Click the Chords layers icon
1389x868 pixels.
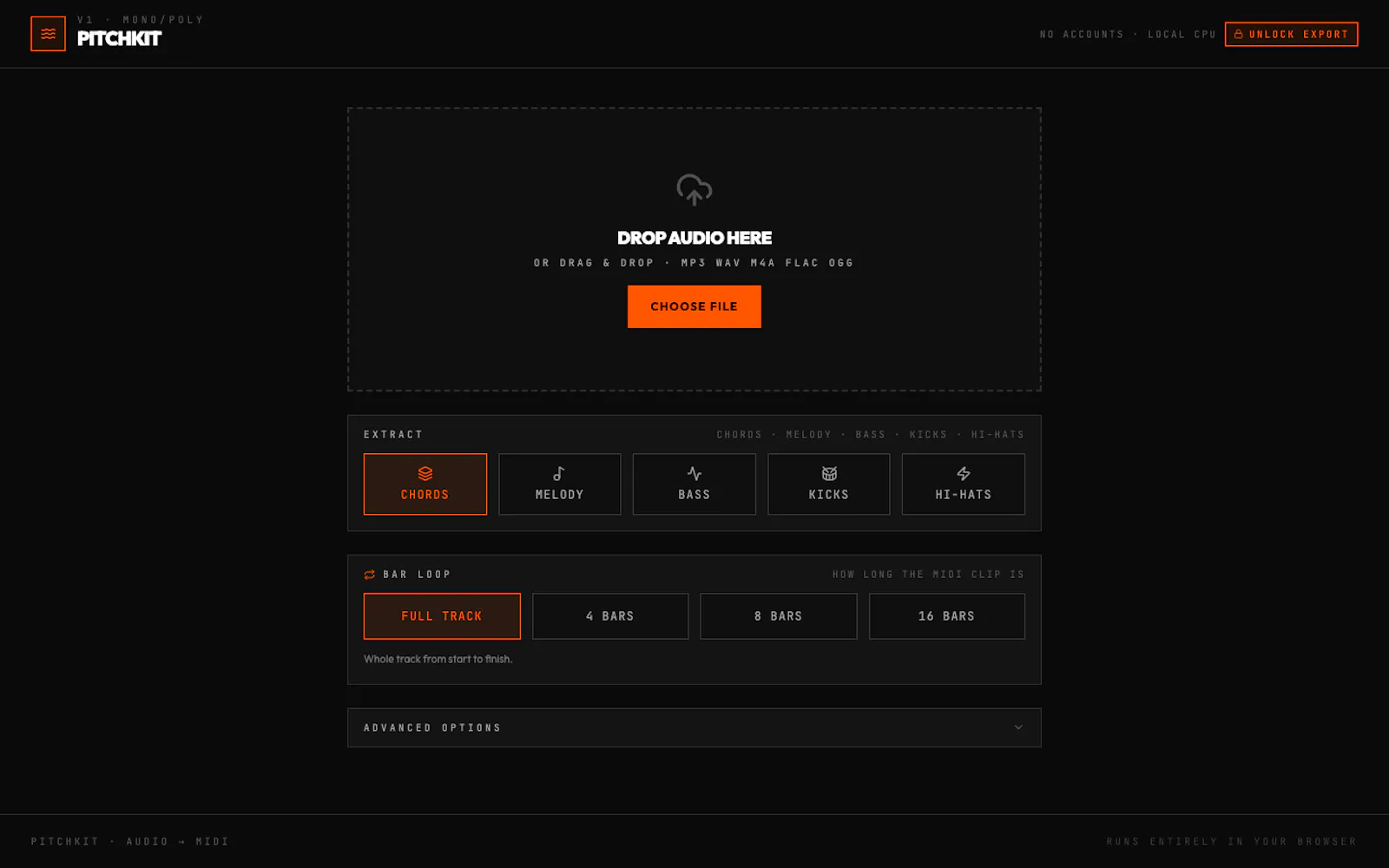(x=425, y=473)
